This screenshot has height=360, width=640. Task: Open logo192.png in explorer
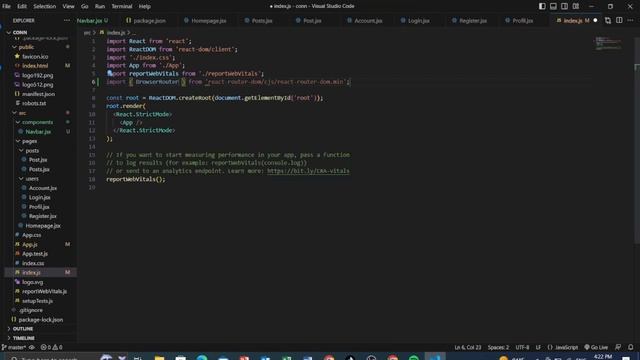(x=38, y=75)
